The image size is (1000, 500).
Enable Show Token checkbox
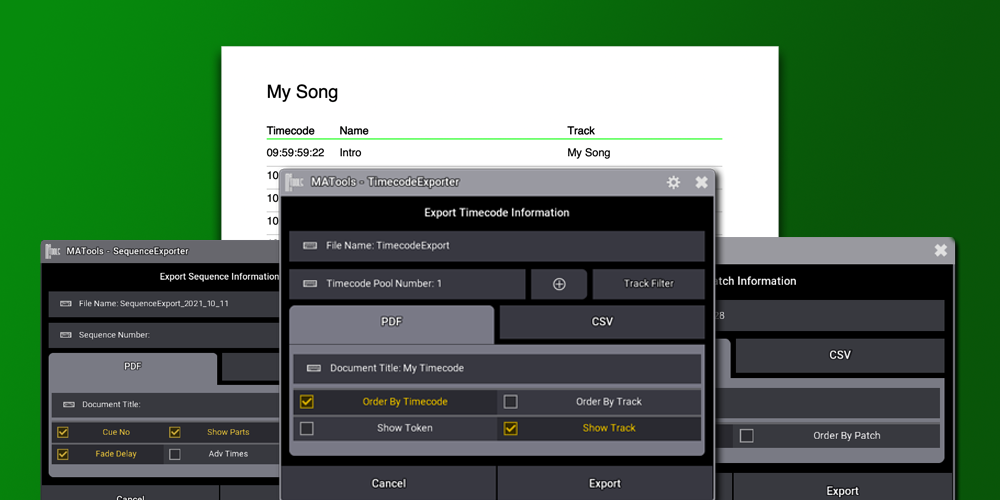click(x=307, y=429)
